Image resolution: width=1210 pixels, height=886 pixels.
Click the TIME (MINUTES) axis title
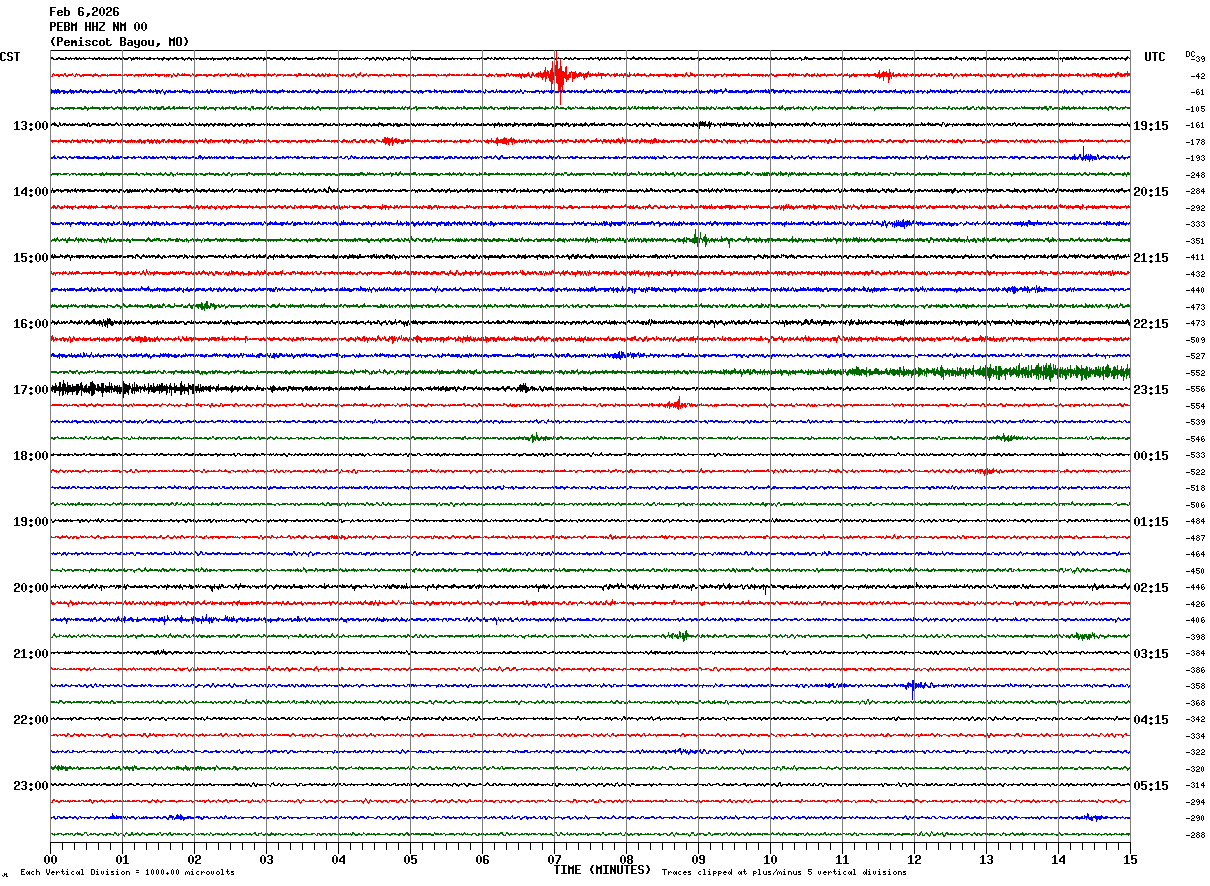click(x=602, y=870)
